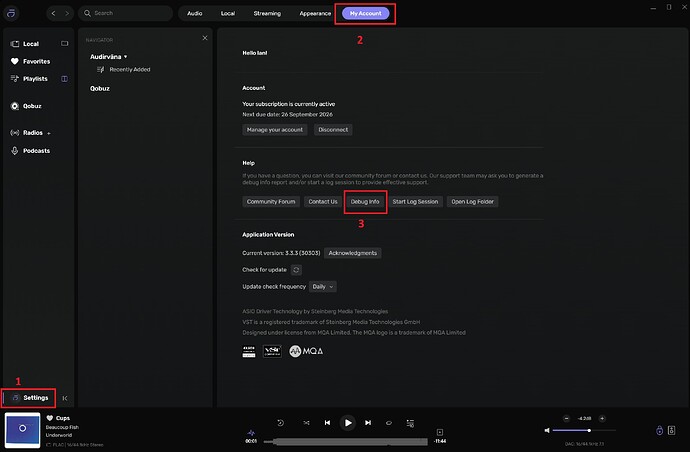Click the Beaucoup Fish album name
This screenshot has width=690, height=452.
coord(62,427)
